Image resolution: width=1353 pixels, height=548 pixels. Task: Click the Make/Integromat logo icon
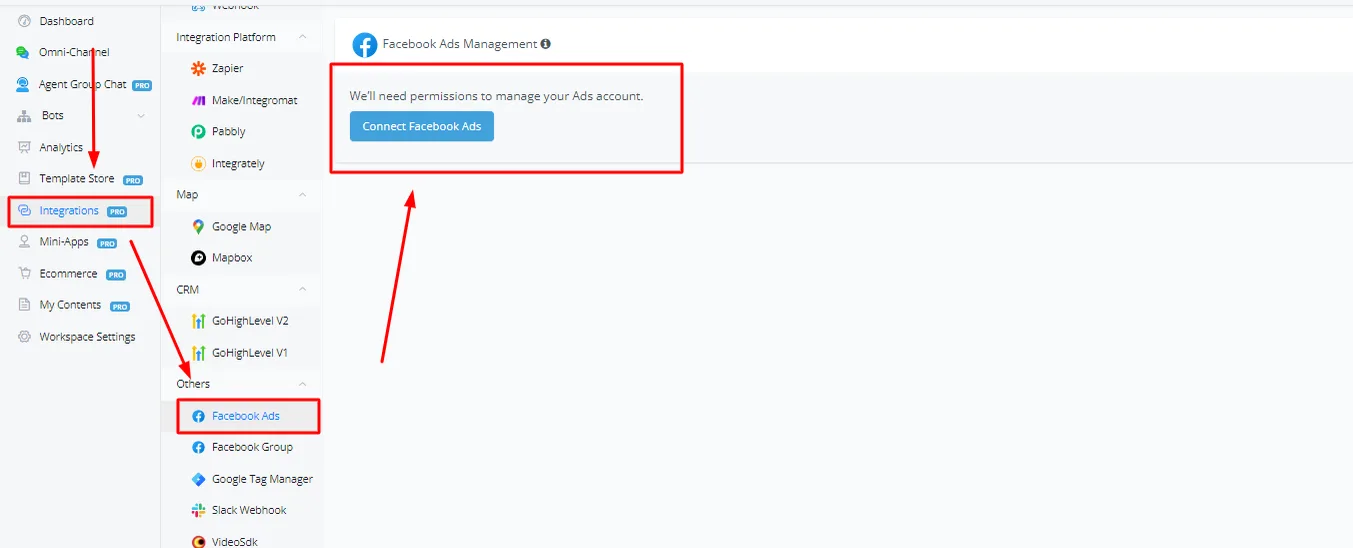pos(198,100)
